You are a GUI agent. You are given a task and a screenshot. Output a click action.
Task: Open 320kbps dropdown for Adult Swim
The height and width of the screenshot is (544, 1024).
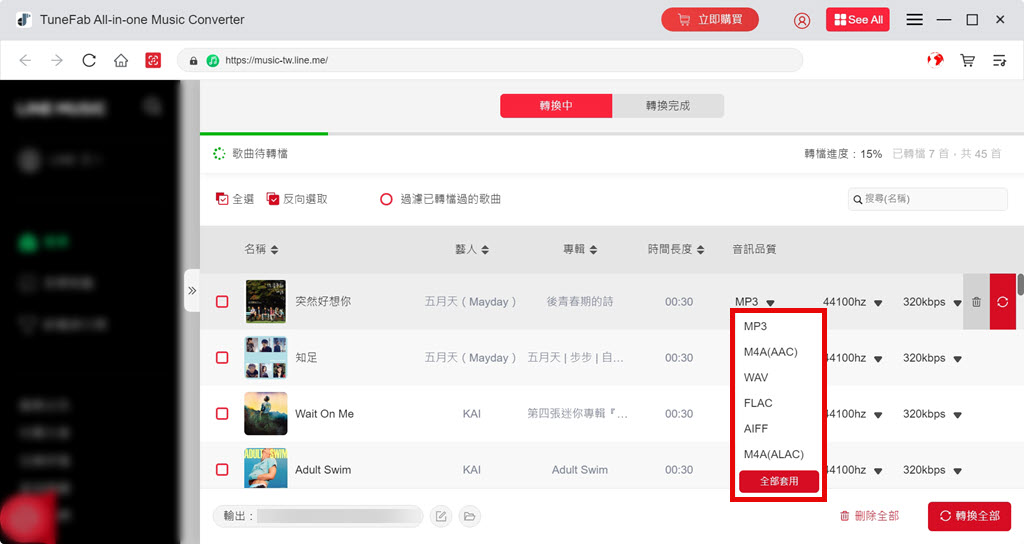(x=932, y=470)
